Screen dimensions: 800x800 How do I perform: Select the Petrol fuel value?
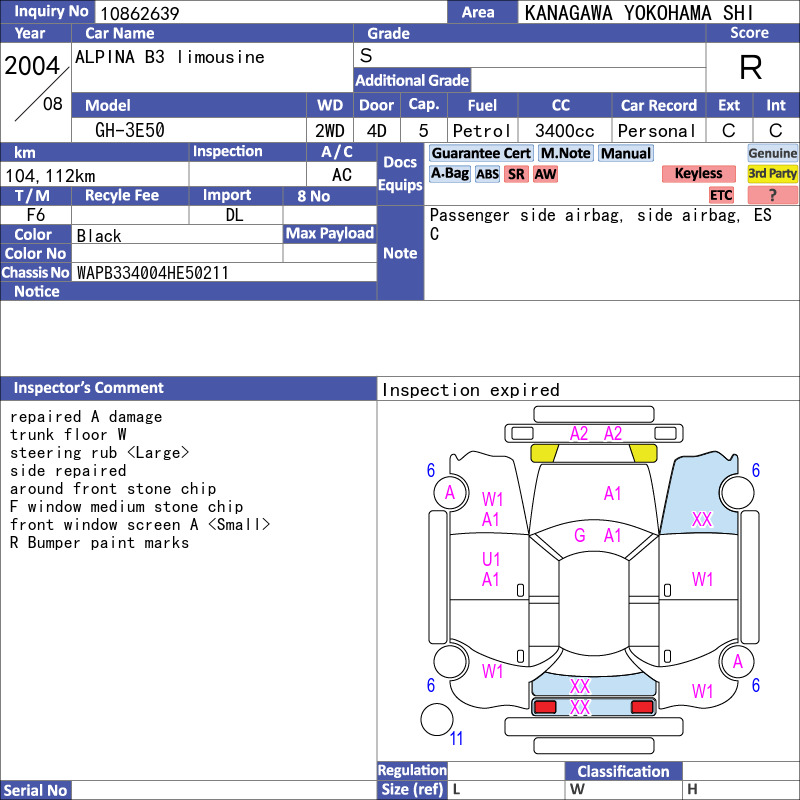482,131
